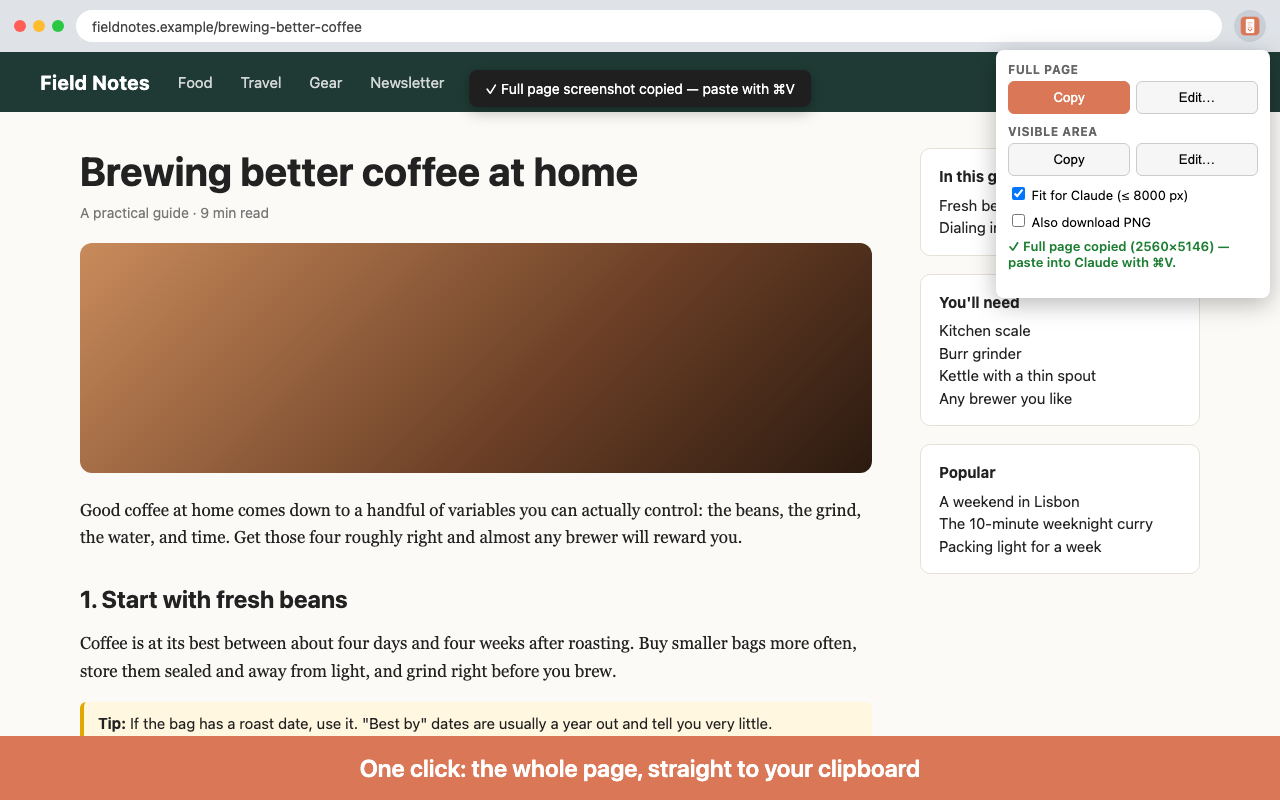The width and height of the screenshot is (1280, 800).
Task: Click the screenshot extension icon in toolbar
Action: pyautogui.click(x=1249, y=26)
